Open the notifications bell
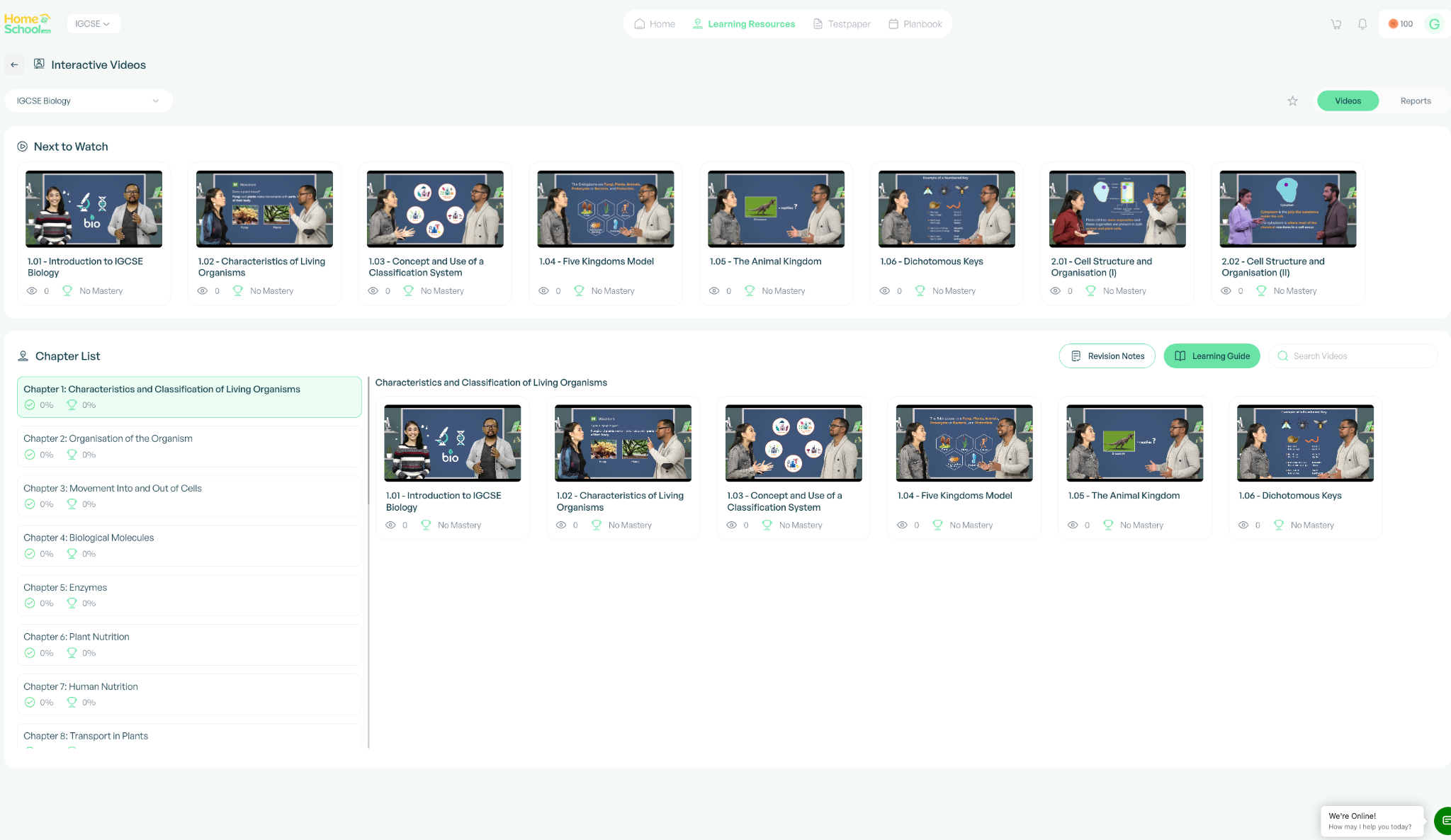Image resolution: width=1451 pixels, height=840 pixels. point(1362,24)
